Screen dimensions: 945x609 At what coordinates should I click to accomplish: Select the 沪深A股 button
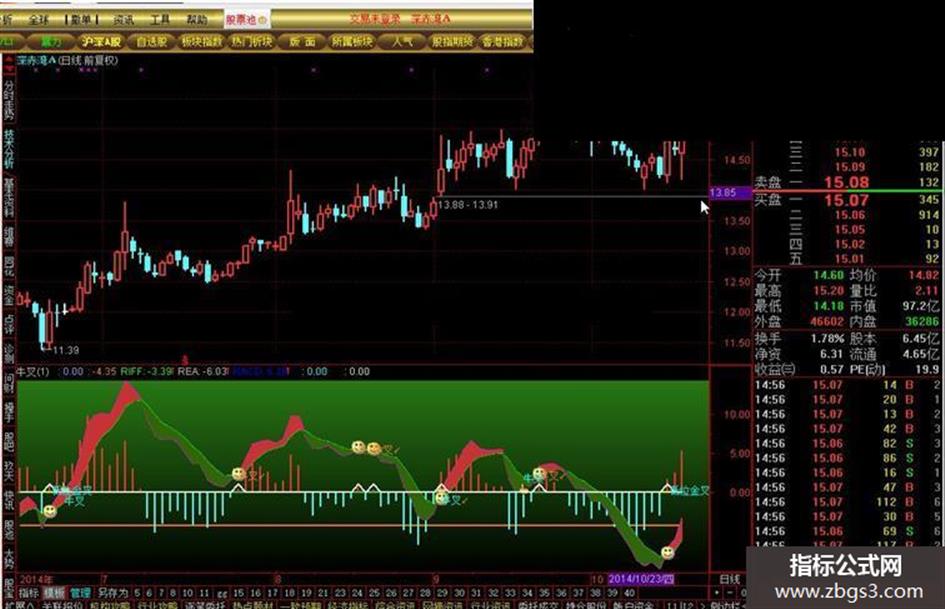click(x=101, y=42)
